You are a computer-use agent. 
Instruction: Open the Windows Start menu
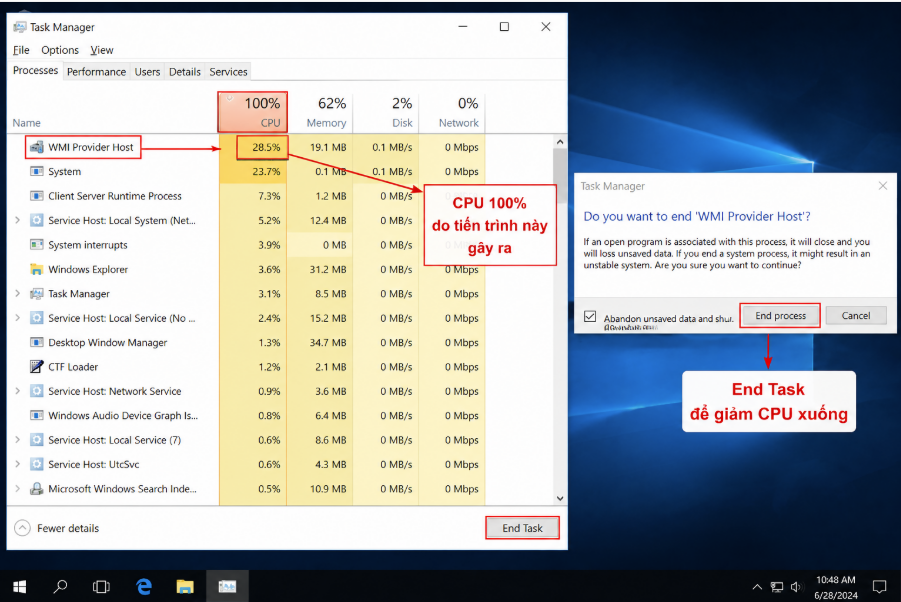tap(20, 586)
